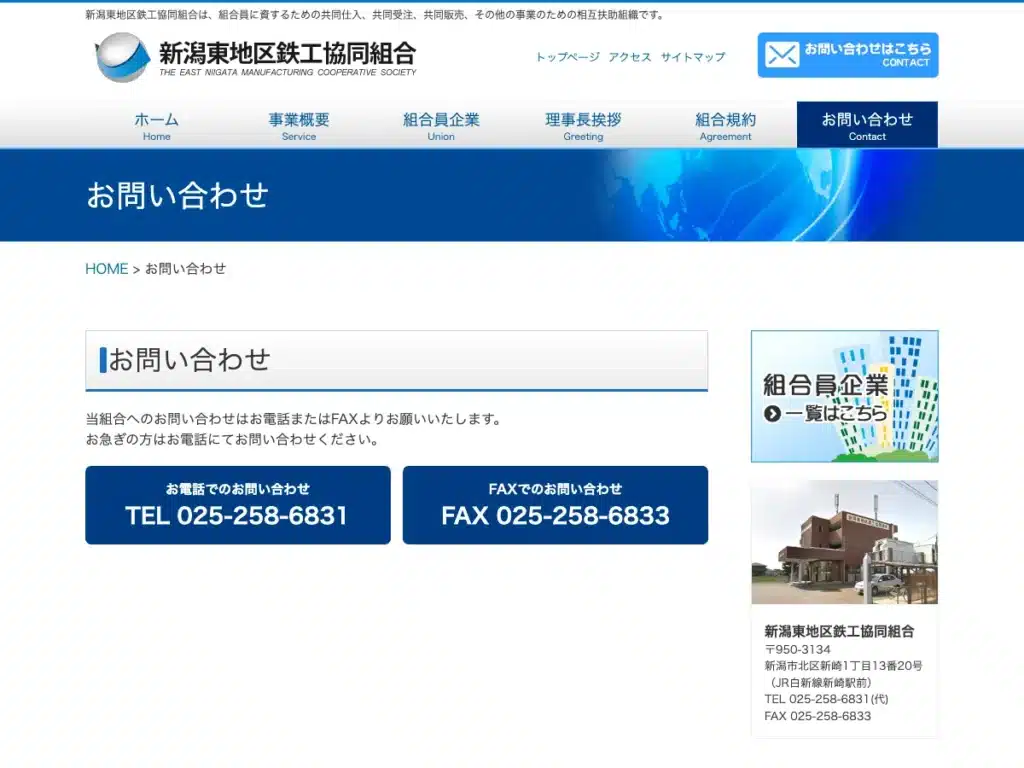Open the ホーム Home menu item
This screenshot has height=768, width=1024.
coord(157,125)
